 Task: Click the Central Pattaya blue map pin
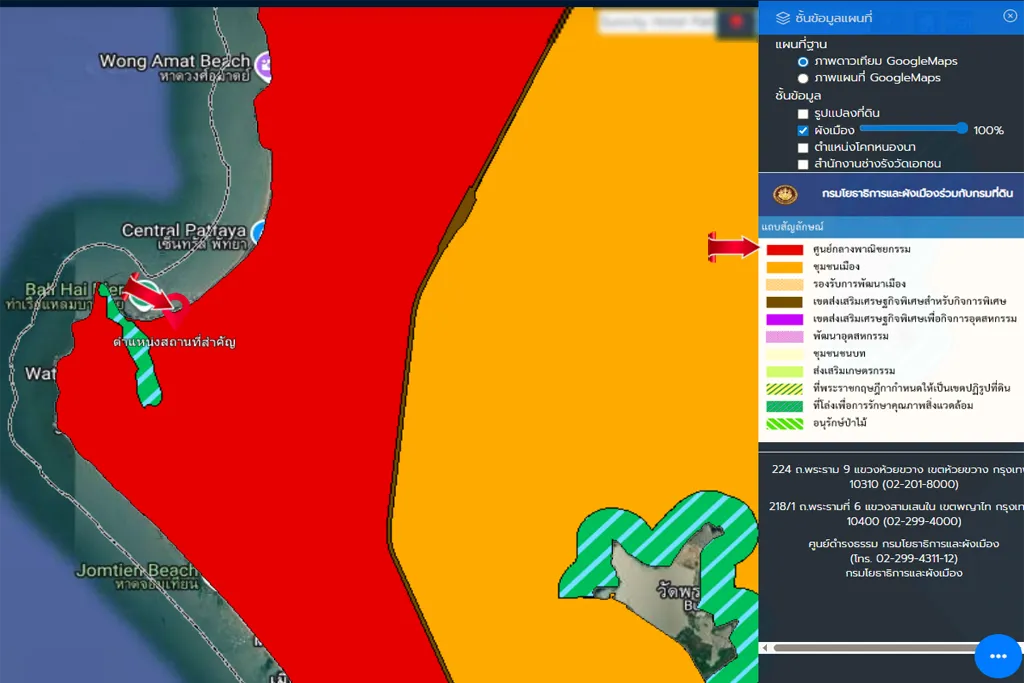coord(258,232)
